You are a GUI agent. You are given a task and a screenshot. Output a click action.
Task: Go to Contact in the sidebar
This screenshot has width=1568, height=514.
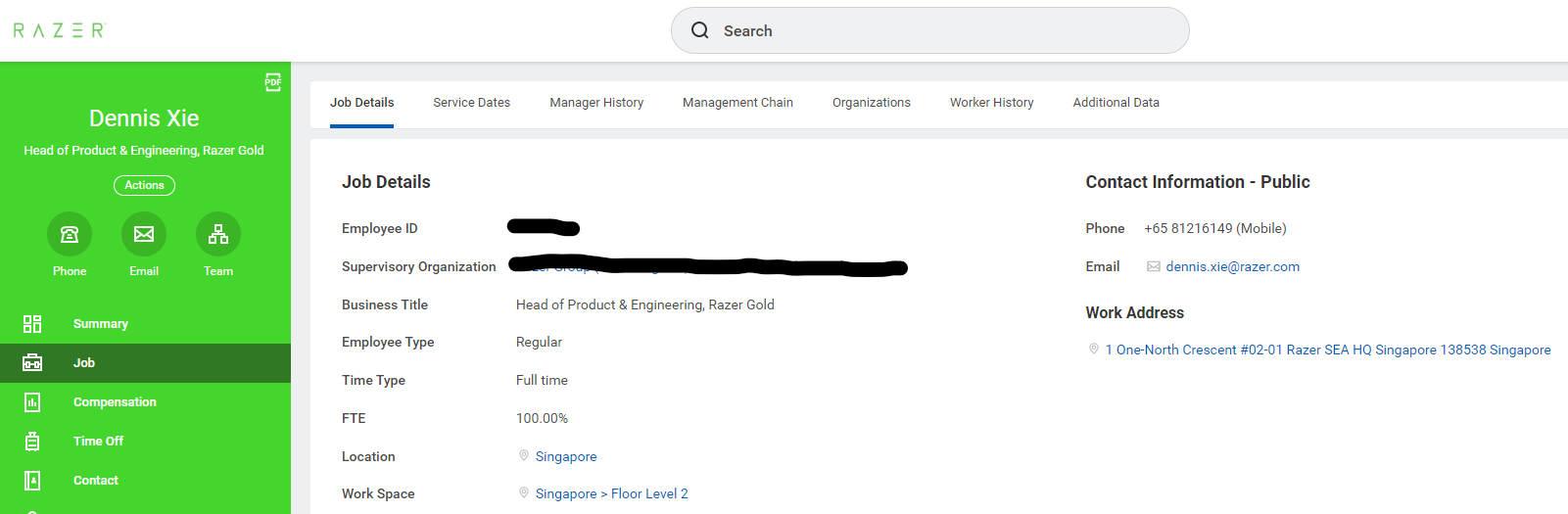[96, 481]
